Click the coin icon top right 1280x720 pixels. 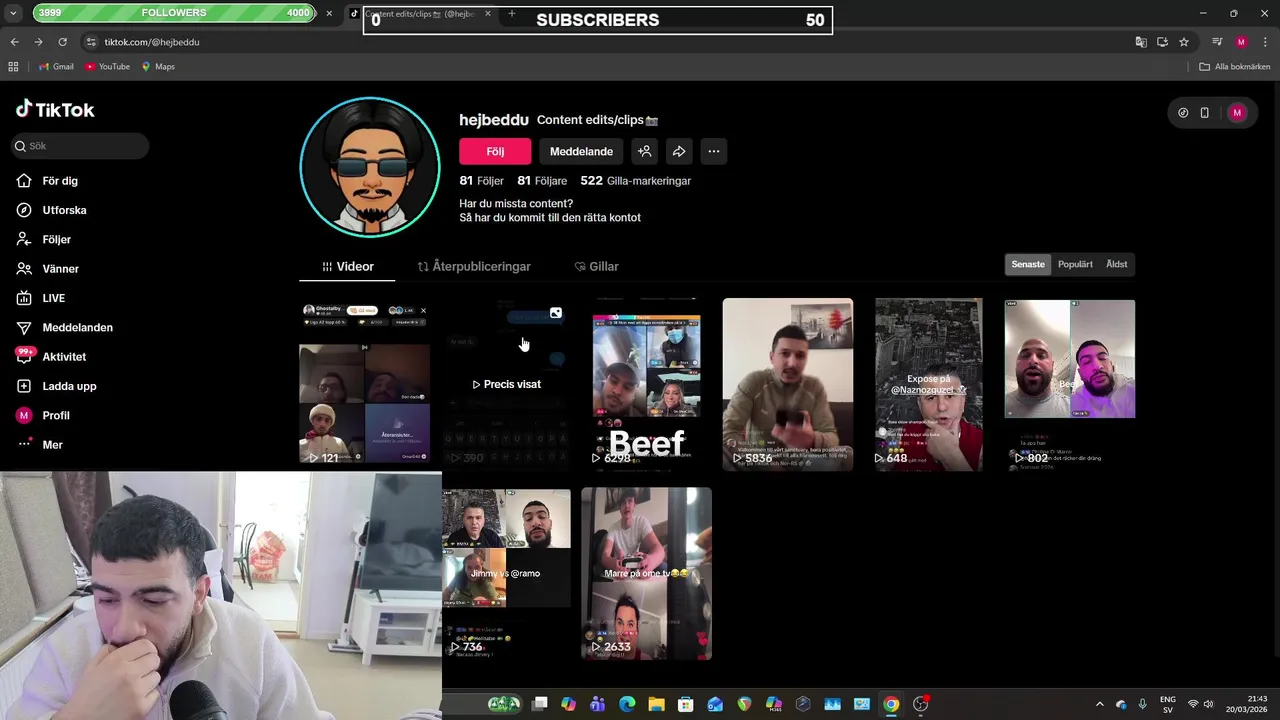coord(1183,113)
